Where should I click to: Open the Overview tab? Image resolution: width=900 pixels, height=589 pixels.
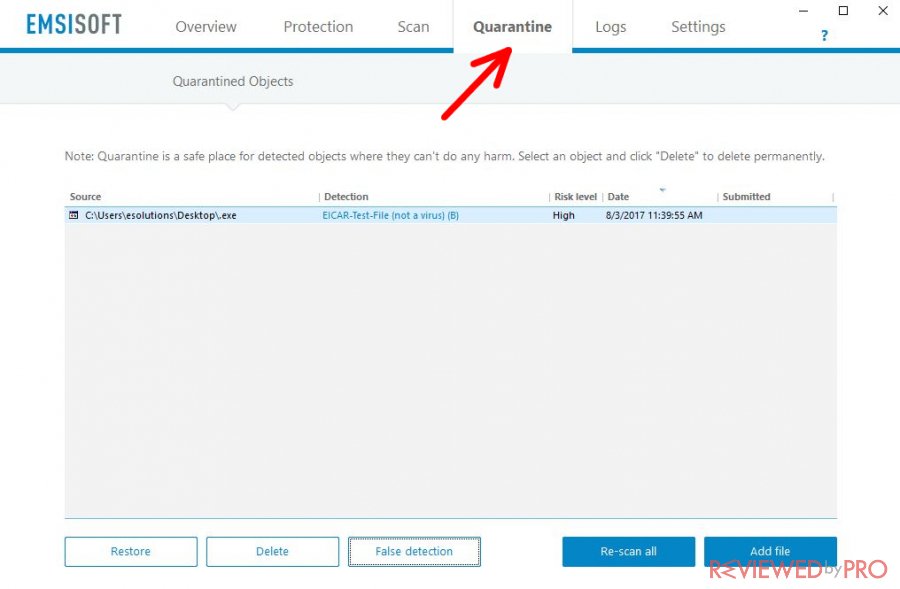(x=205, y=27)
